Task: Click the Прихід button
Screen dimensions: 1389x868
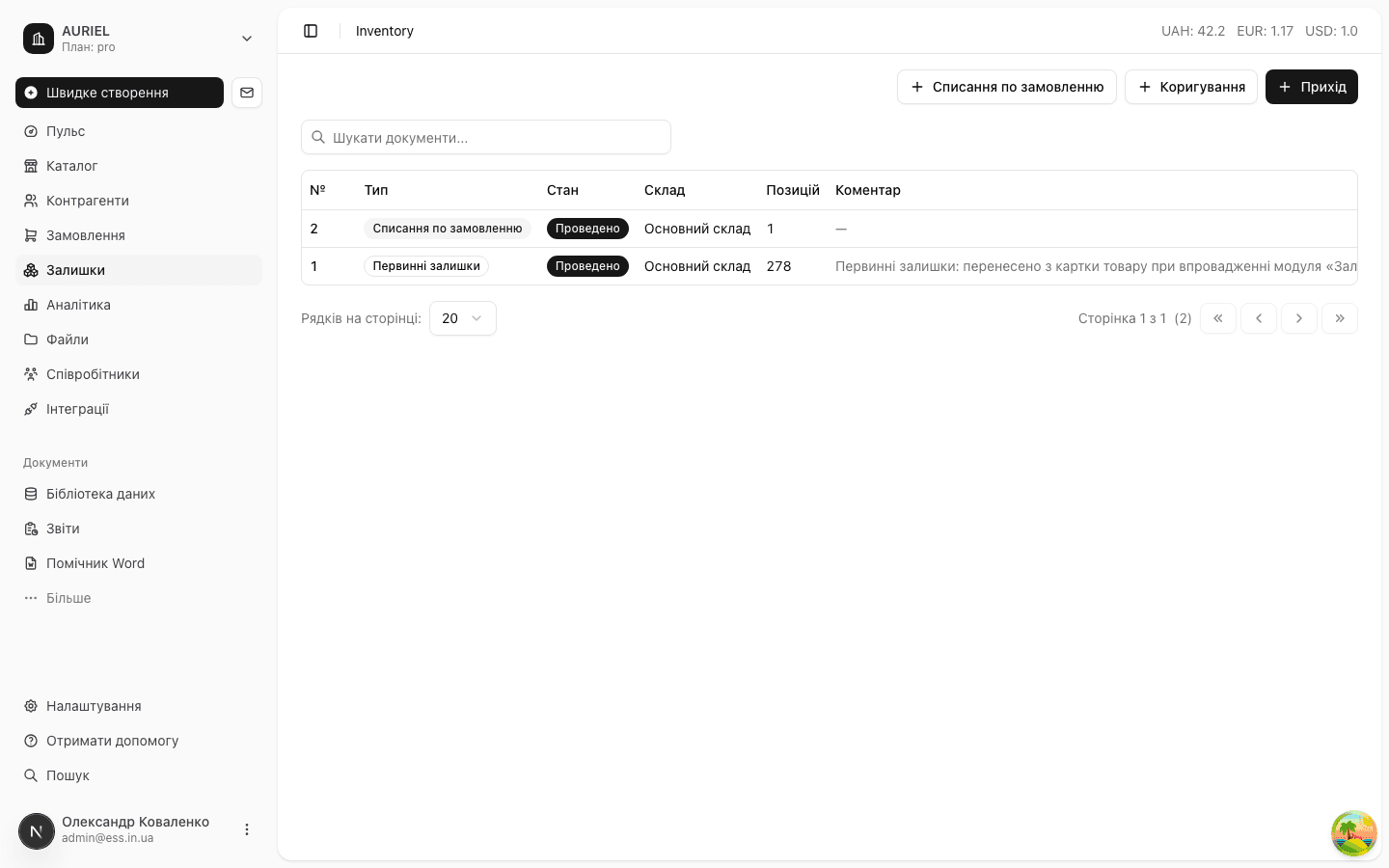Action: (x=1312, y=87)
